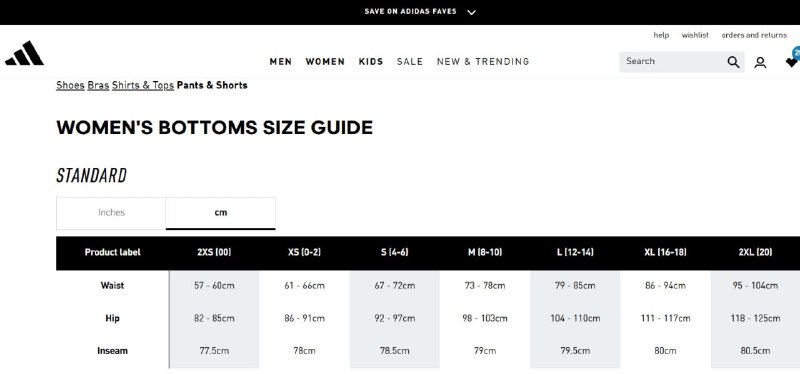The width and height of the screenshot is (800, 374).
Task: Click the inseam value 80cm
Action: (x=665, y=351)
